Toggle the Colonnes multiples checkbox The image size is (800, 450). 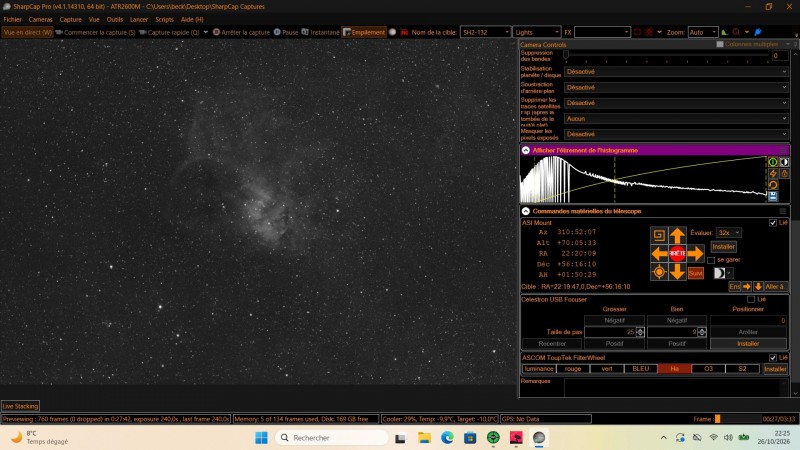[x=720, y=44]
